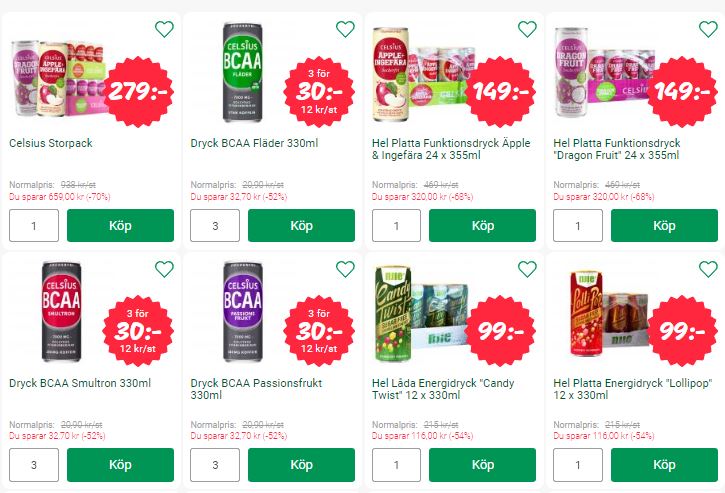This screenshot has height=493, width=725.
Task: Focus quantity box for BCAA Smultron
Action: pos(34,465)
